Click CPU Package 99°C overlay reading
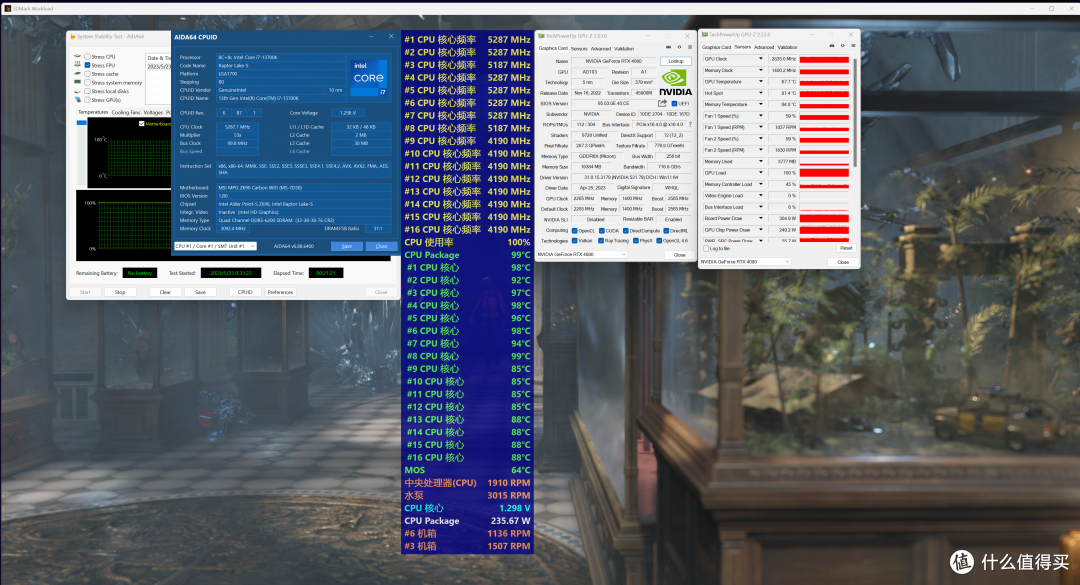This screenshot has width=1080, height=585. coord(467,255)
